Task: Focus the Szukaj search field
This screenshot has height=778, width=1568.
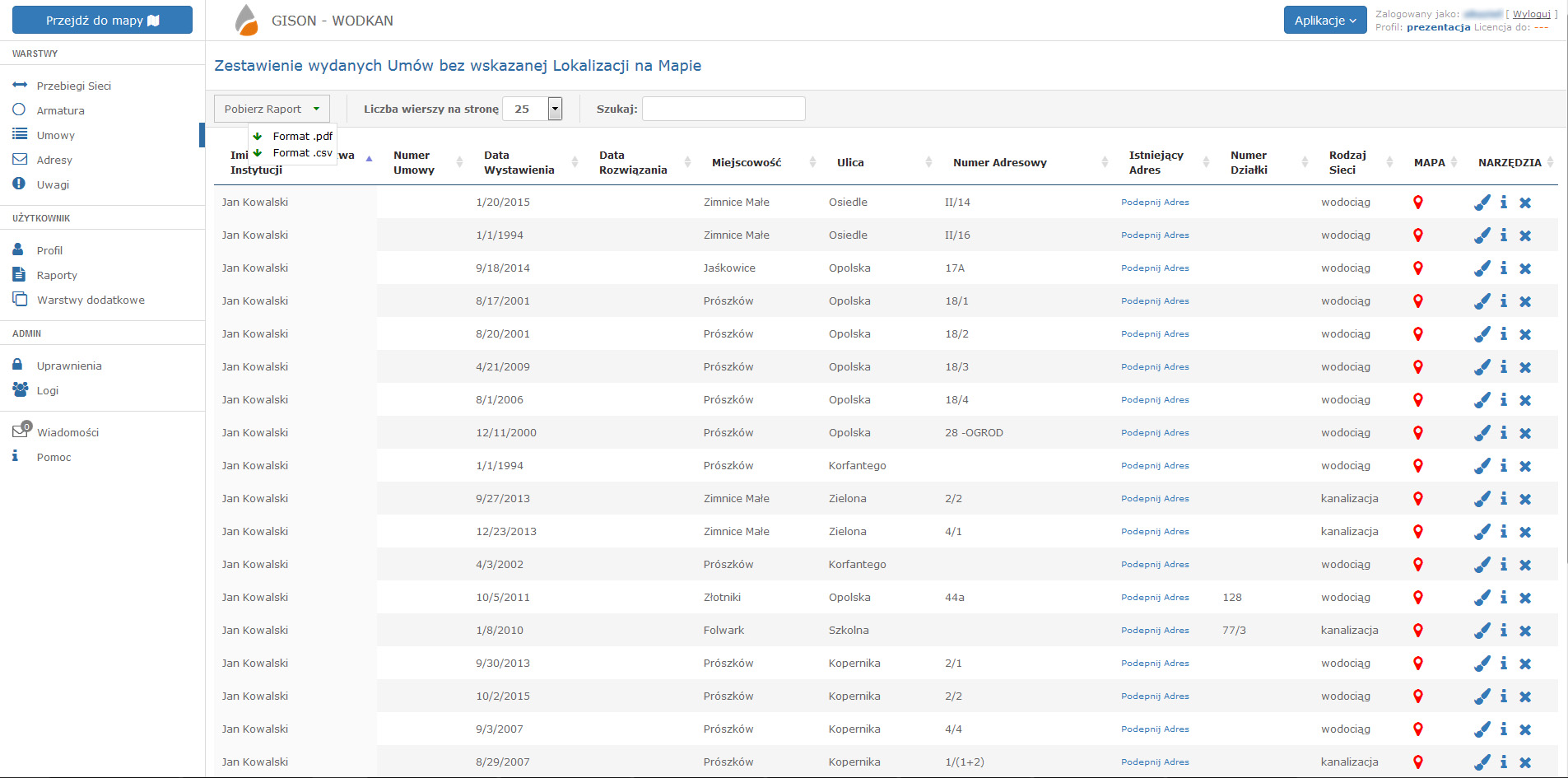Action: 724,109
